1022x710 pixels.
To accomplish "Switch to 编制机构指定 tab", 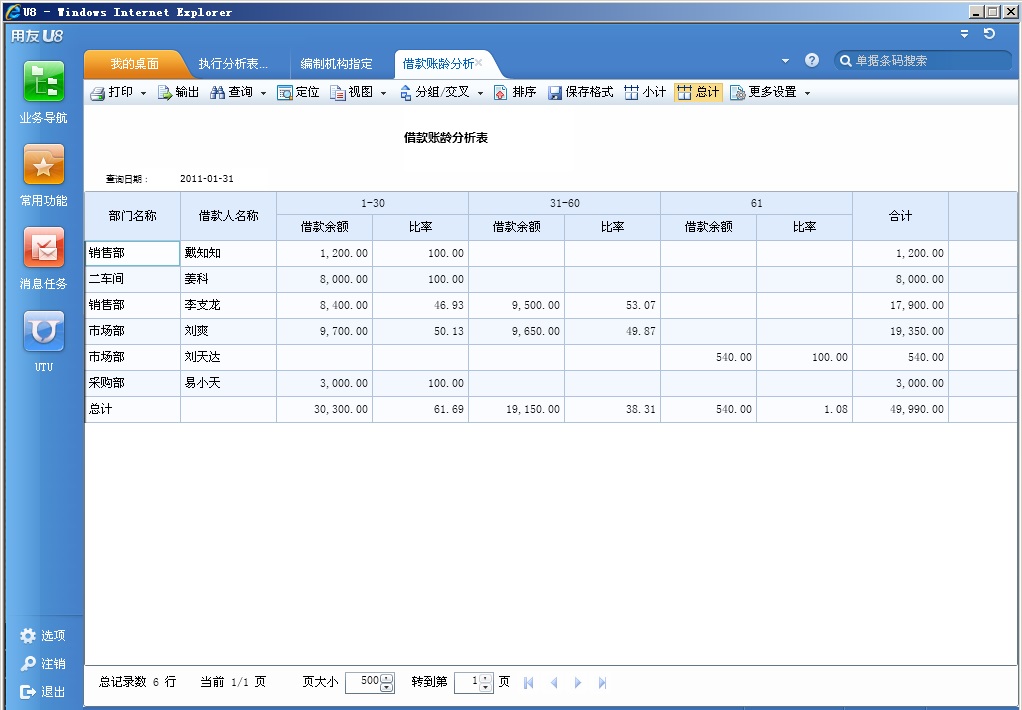I will coord(336,64).
